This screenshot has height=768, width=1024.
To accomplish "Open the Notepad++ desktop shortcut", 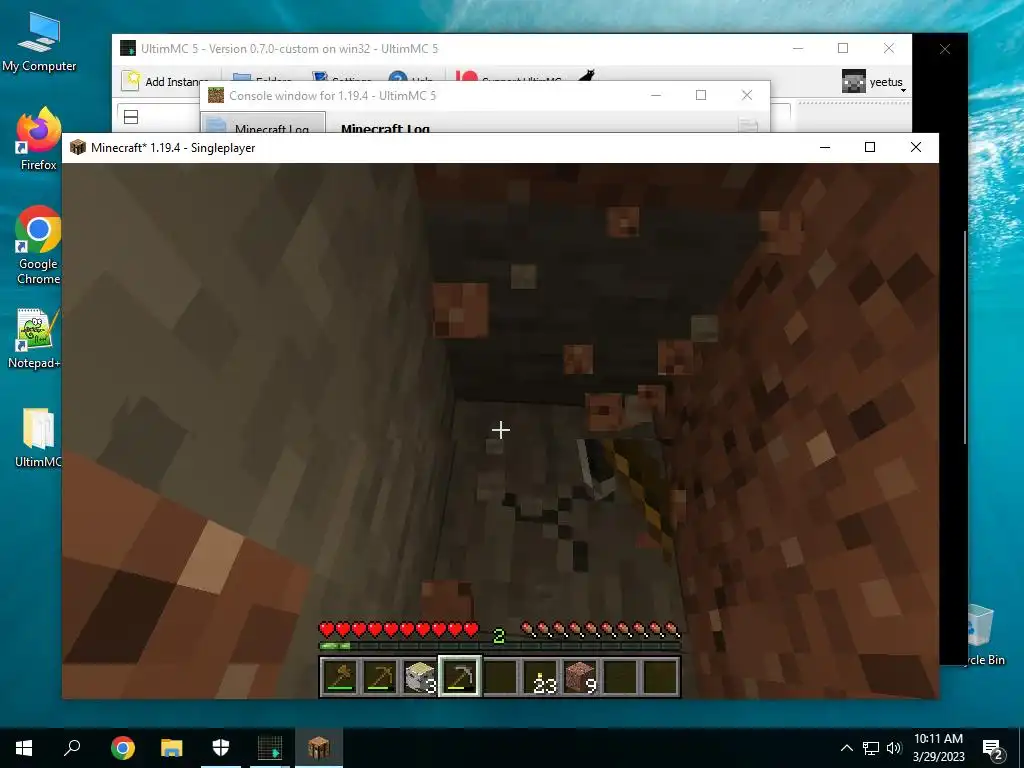I will [37, 338].
